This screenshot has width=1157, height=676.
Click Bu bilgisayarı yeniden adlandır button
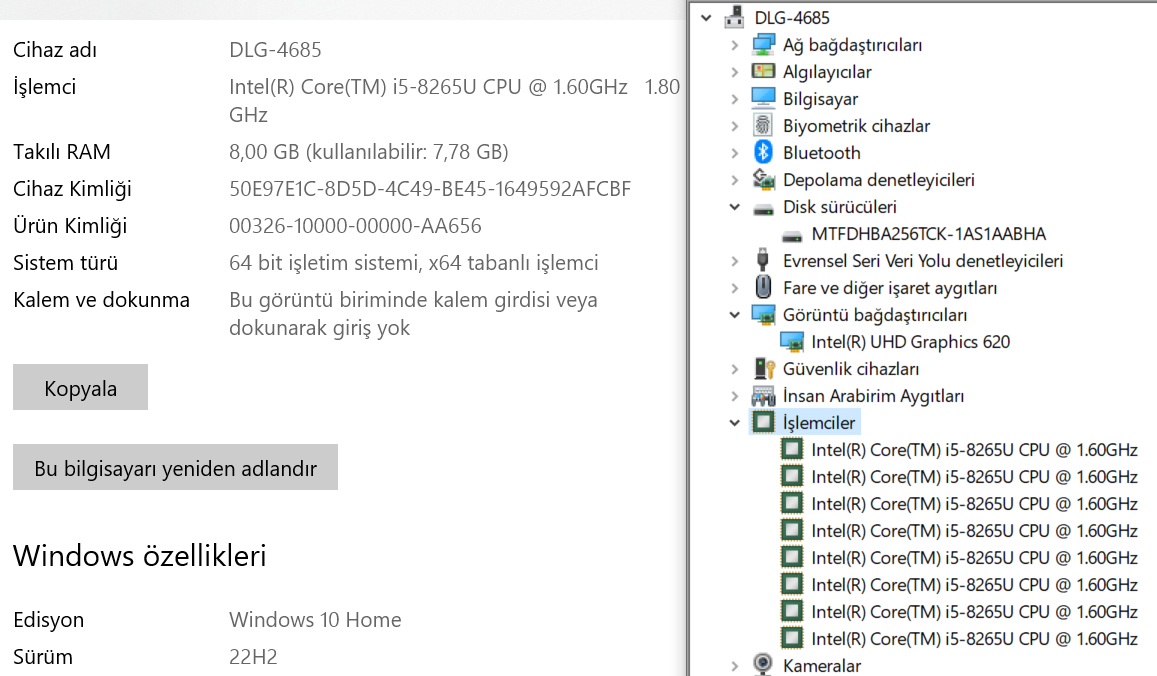(175, 468)
